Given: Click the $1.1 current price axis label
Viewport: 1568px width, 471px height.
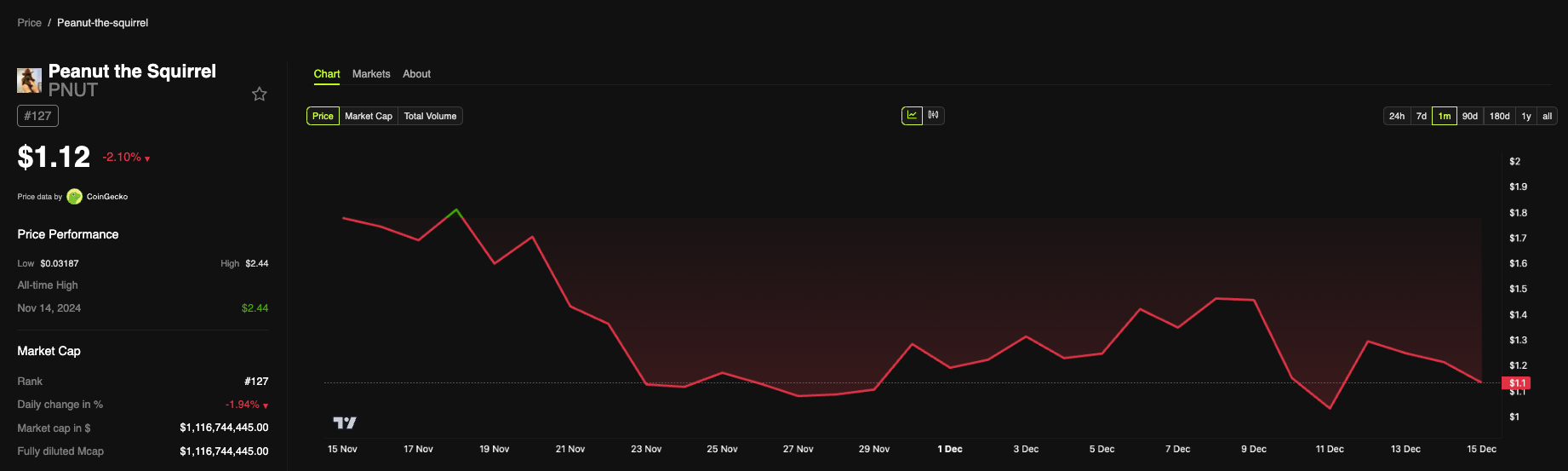Looking at the screenshot, I should [1517, 383].
